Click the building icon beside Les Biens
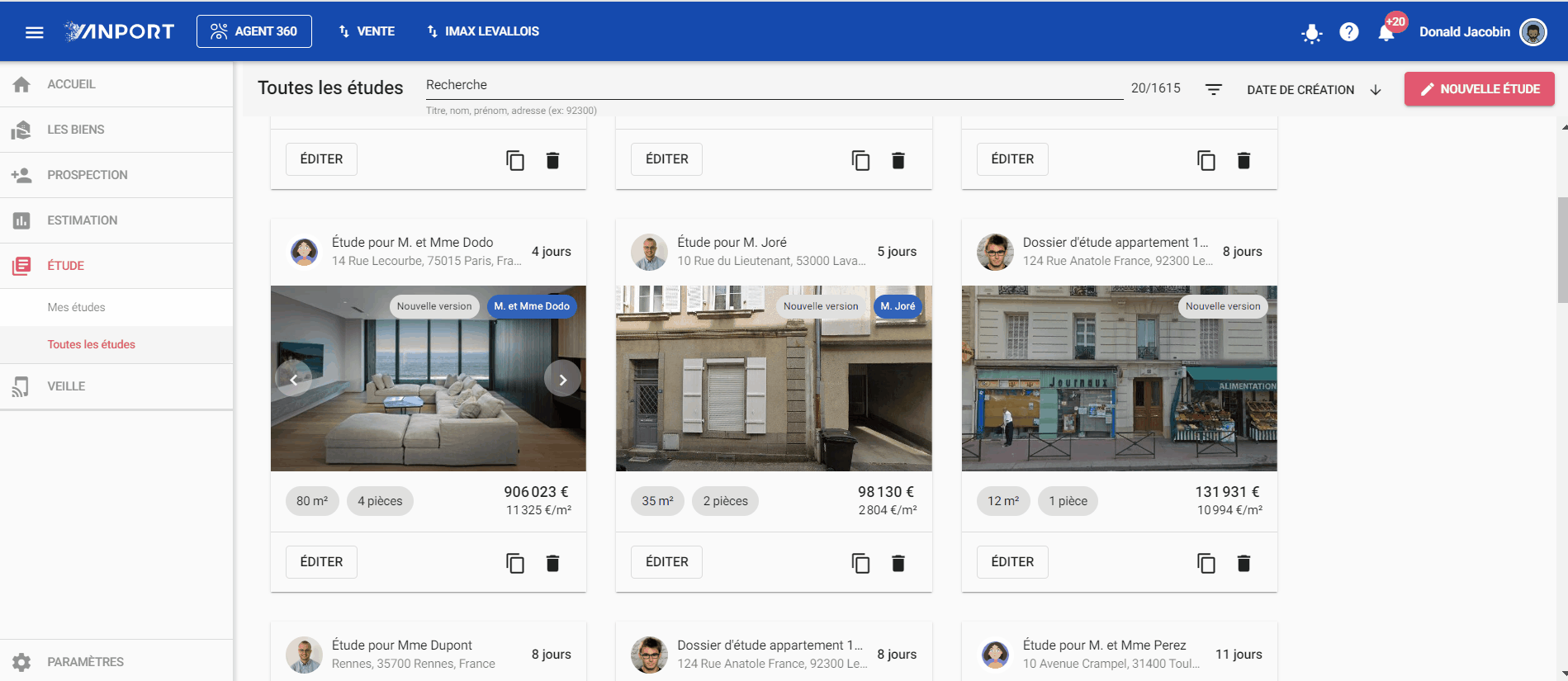The image size is (1568, 681). pos(22,130)
